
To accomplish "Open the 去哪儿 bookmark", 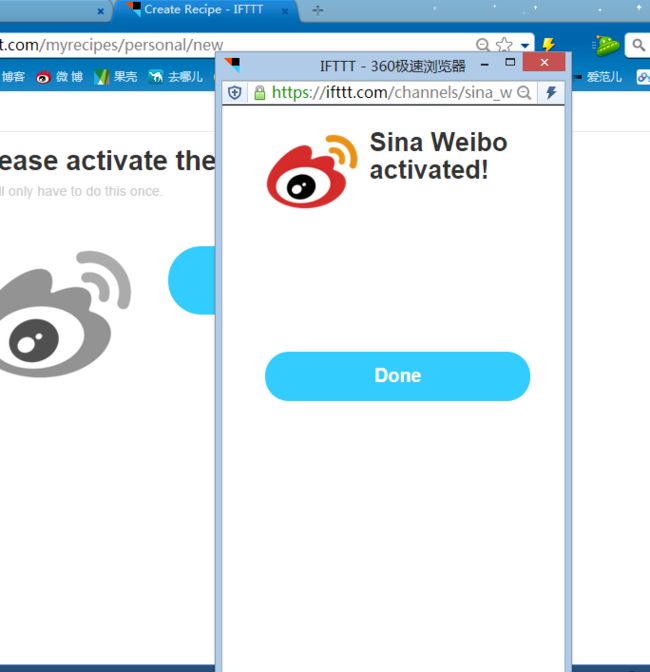I will click(176, 77).
